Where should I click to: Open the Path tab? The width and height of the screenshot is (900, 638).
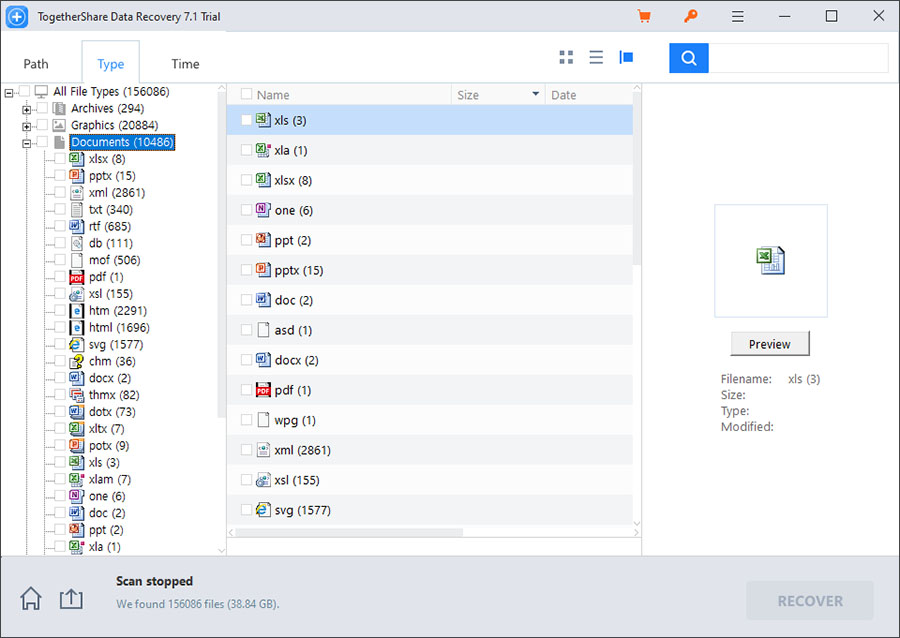(36, 64)
